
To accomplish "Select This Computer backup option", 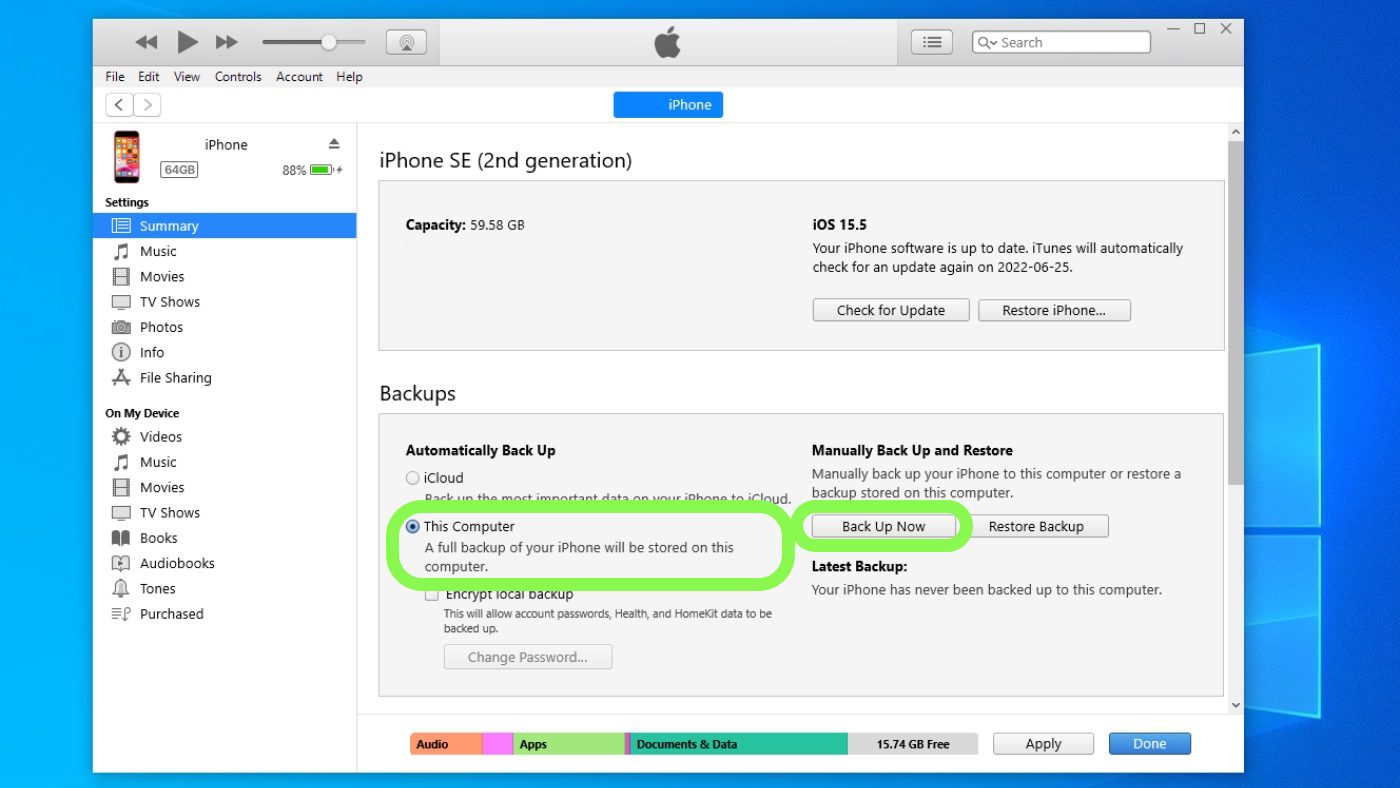I will 413,527.
